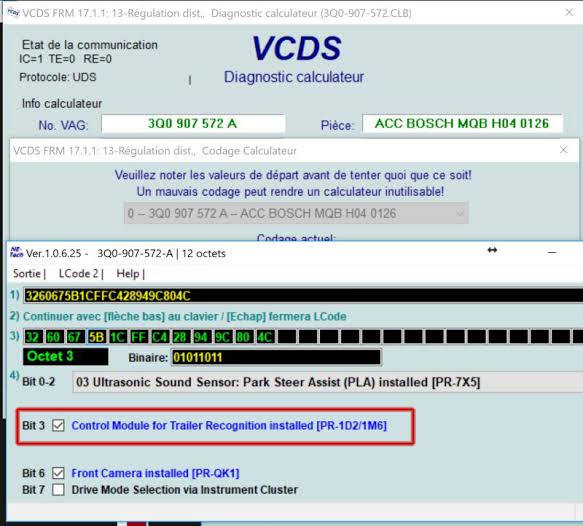This screenshot has height=526, width=583.
Task: Click the horizontal resize arrows icon
Action: click(492, 250)
